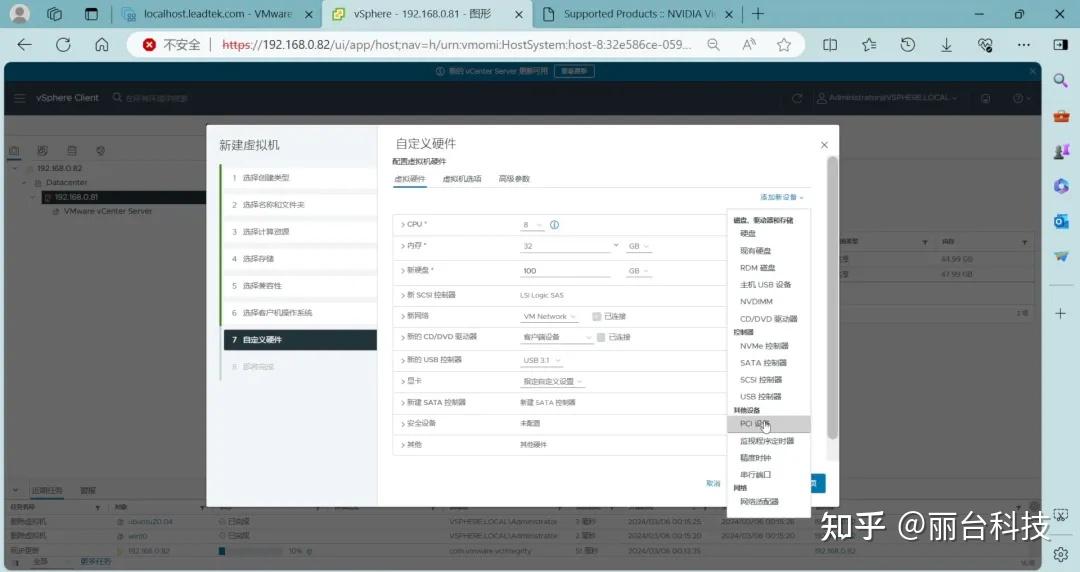Screen dimensions: 1080x572
Task: Open the CPU count dropdown showing 8
Action: (x=532, y=225)
